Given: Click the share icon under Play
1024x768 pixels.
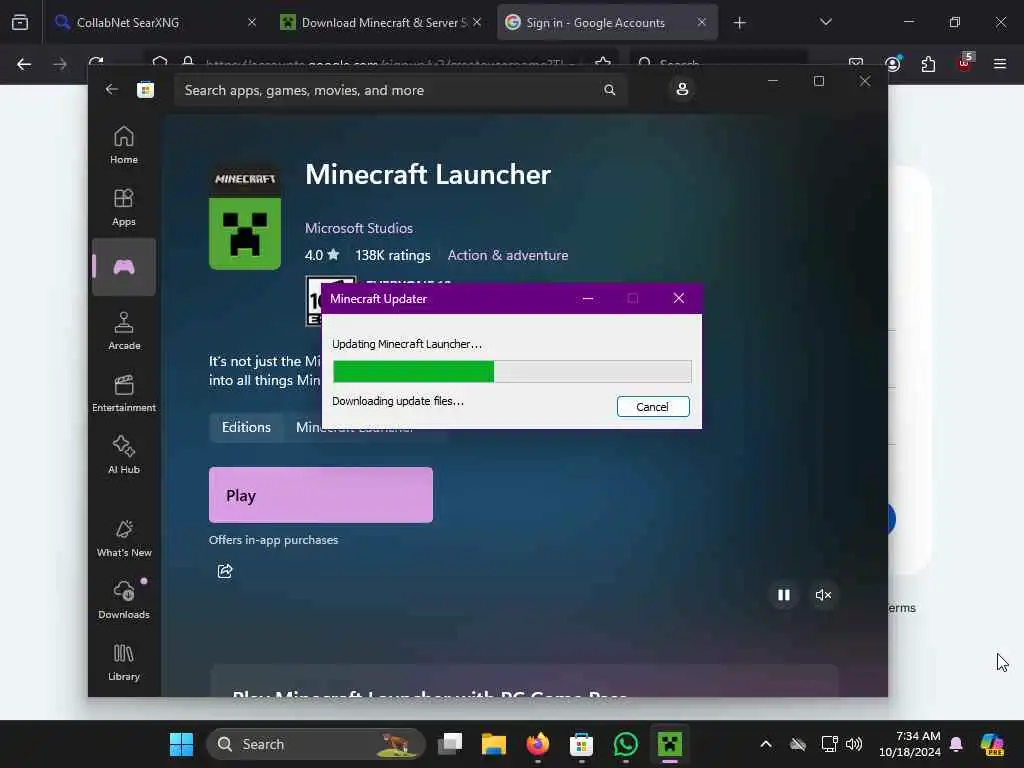Looking at the screenshot, I should point(225,571).
